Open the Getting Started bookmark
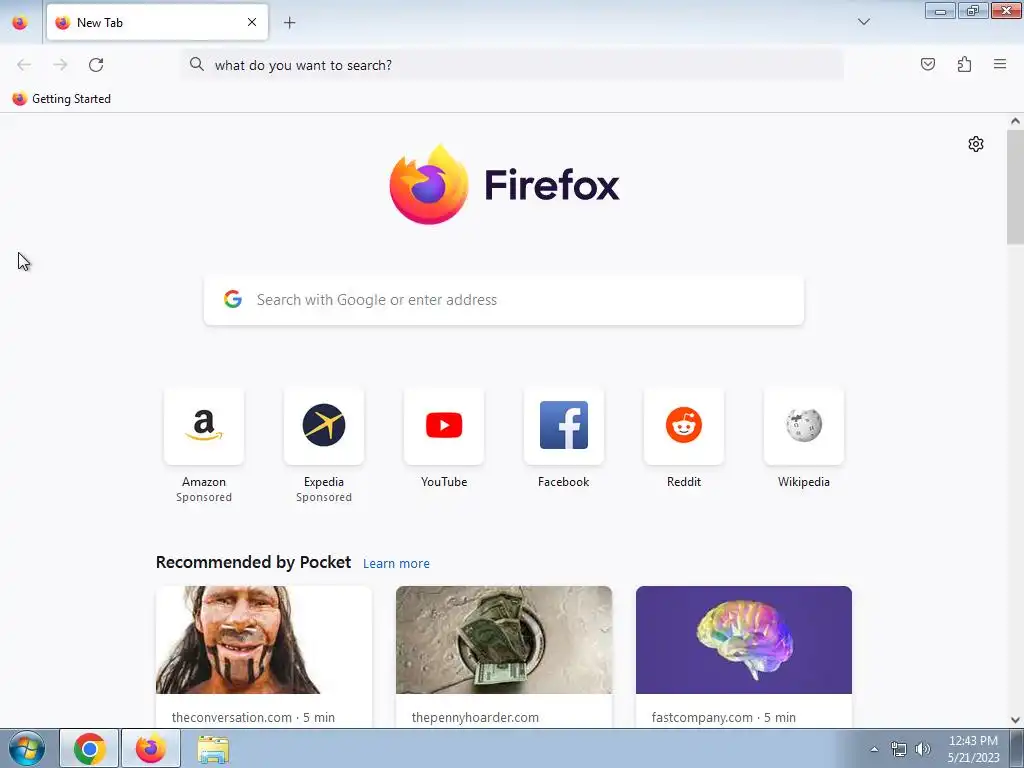 click(x=62, y=99)
